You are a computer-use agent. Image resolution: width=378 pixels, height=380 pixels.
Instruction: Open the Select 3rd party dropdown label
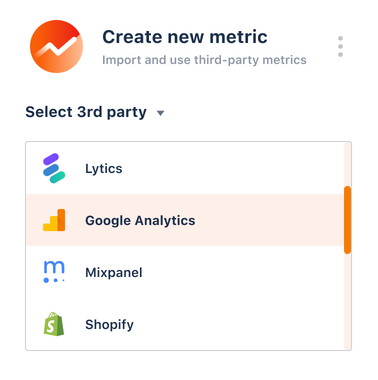pyautogui.click(x=86, y=112)
